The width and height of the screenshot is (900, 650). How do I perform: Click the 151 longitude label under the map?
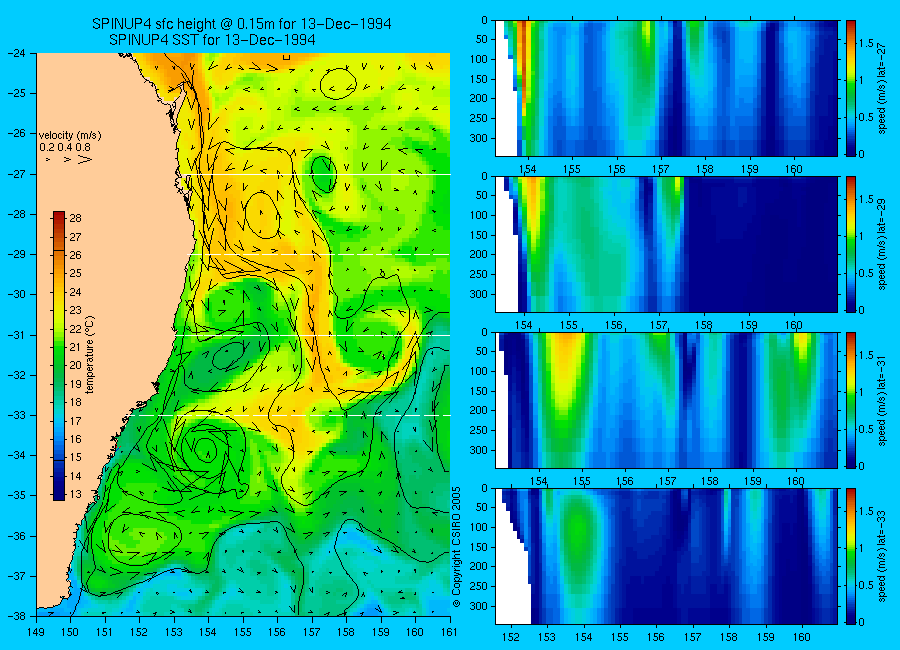coord(105,632)
